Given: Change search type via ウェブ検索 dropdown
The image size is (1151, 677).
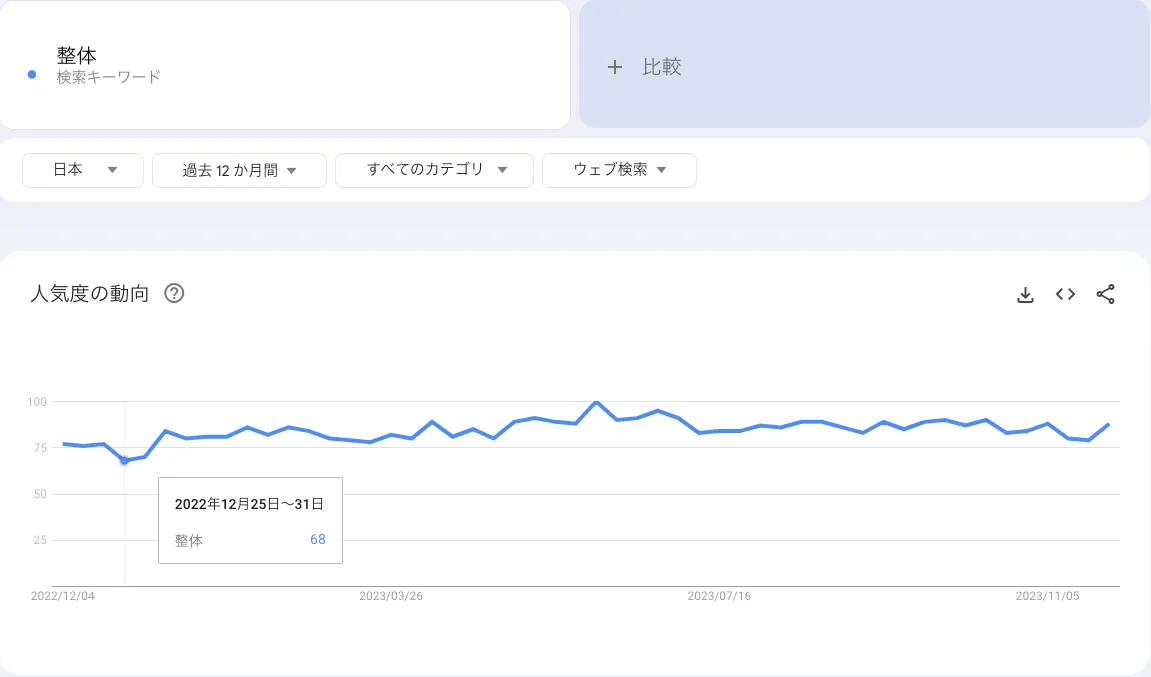Looking at the screenshot, I should click(x=619, y=170).
